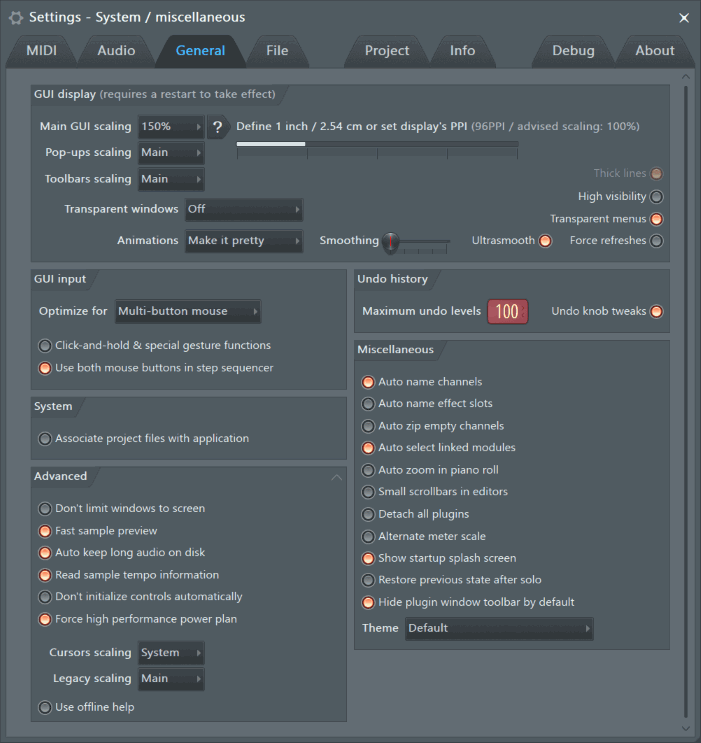Expand the Optimize for mouse dropdown
Viewport: 701px width, 743px height.
(188, 312)
